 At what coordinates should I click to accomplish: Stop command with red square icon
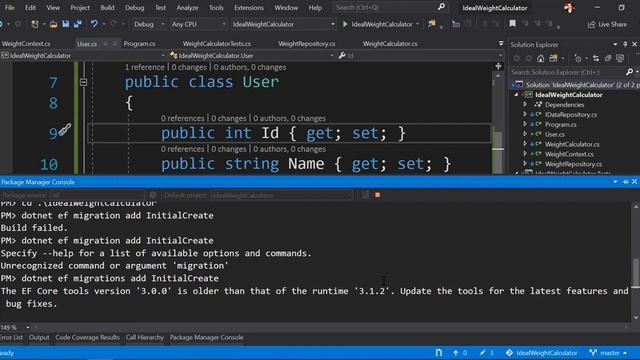coord(378,195)
